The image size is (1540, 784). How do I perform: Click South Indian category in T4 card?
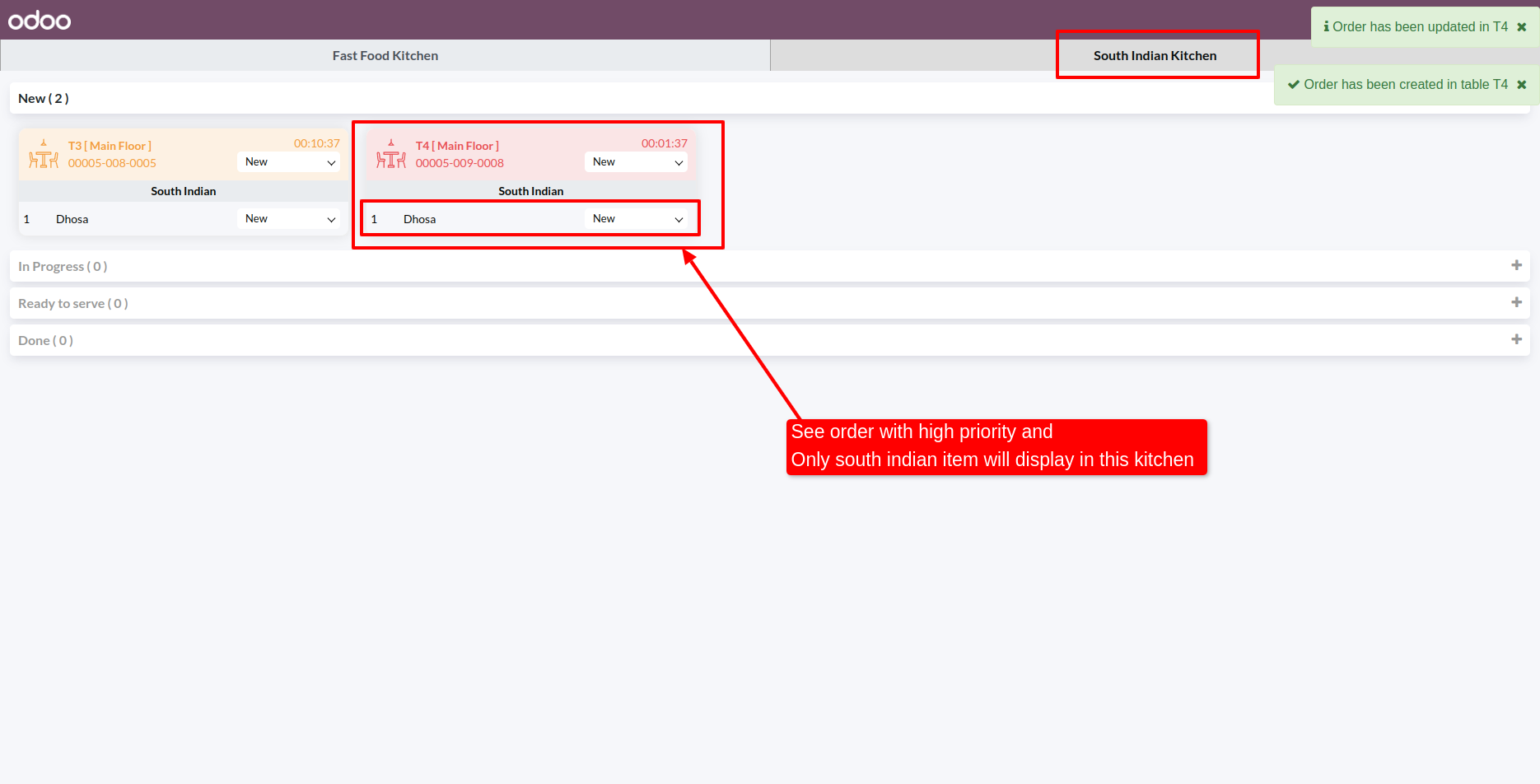pos(531,191)
